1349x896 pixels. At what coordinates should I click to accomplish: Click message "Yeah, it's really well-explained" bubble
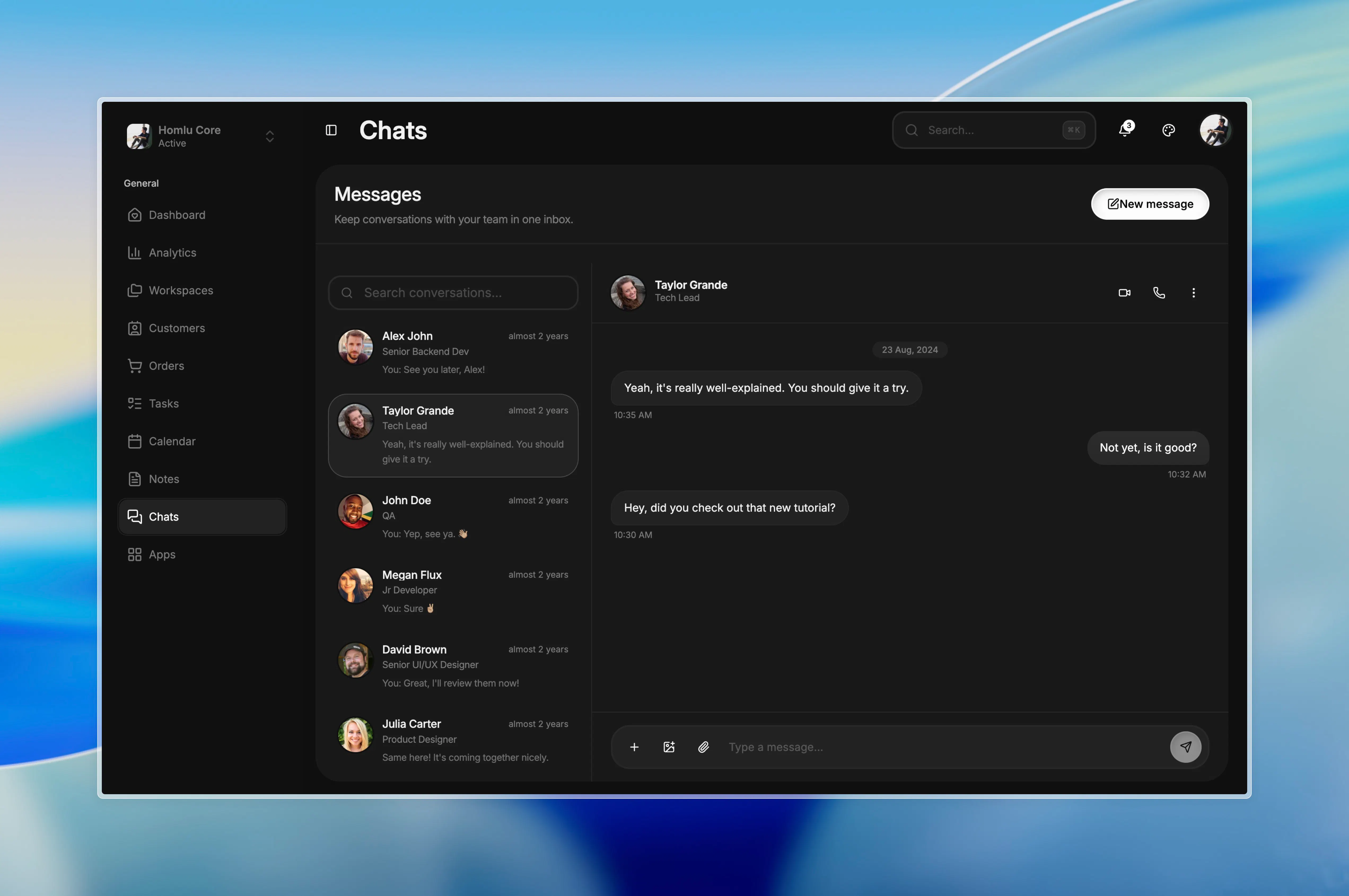[x=766, y=388]
